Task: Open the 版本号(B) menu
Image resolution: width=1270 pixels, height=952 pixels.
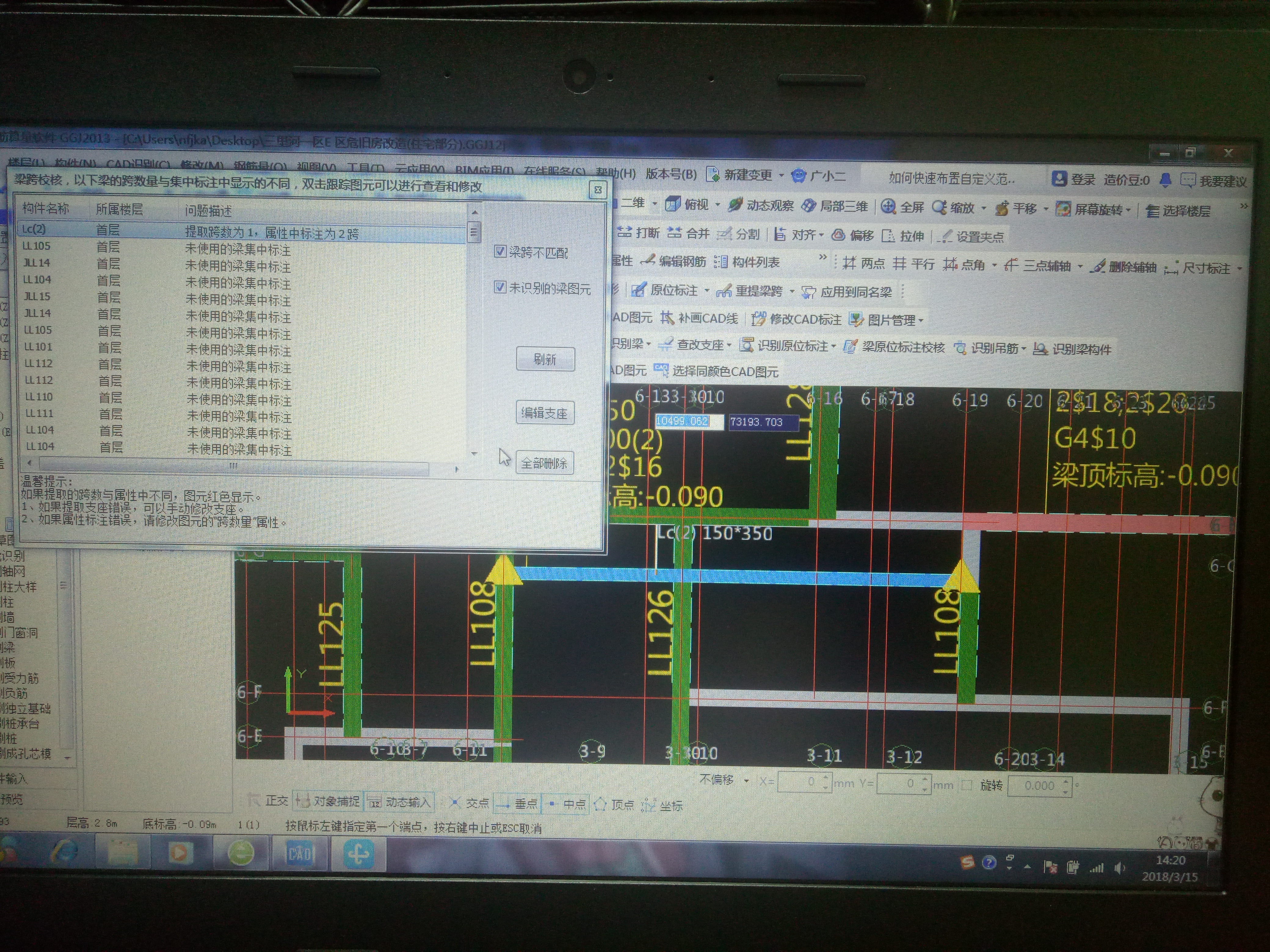Action: [671, 174]
